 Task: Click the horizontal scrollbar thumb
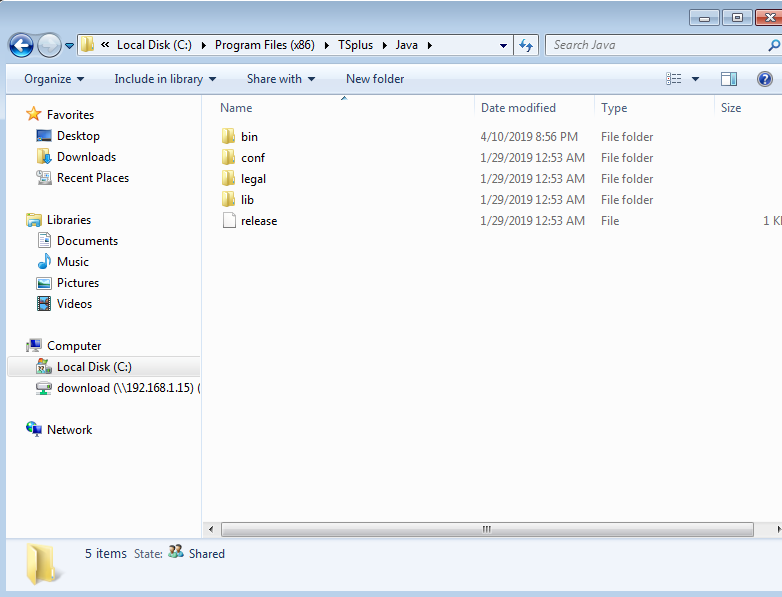tap(487, 529)
